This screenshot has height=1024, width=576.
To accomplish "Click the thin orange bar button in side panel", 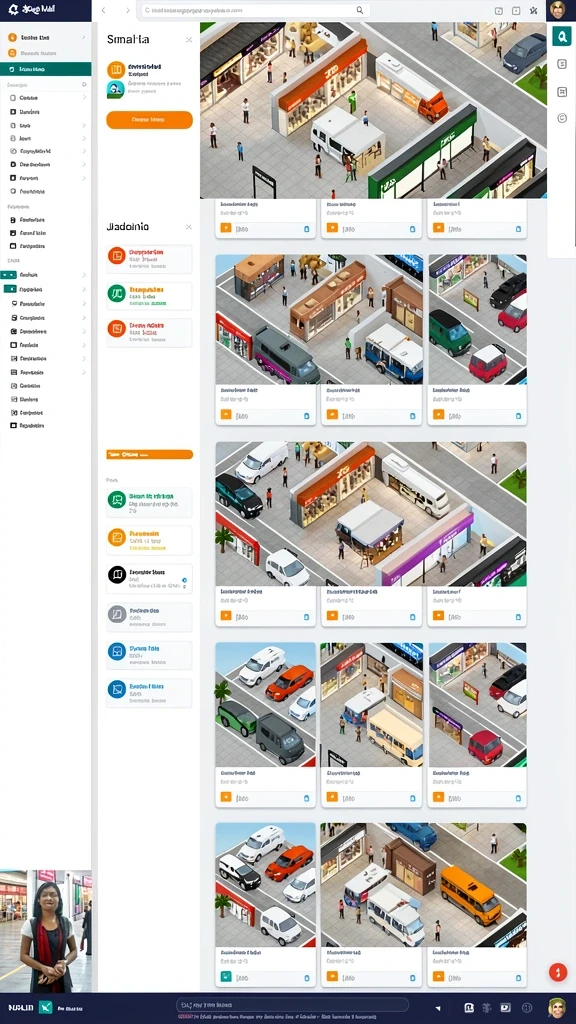I will click(150, 454).
